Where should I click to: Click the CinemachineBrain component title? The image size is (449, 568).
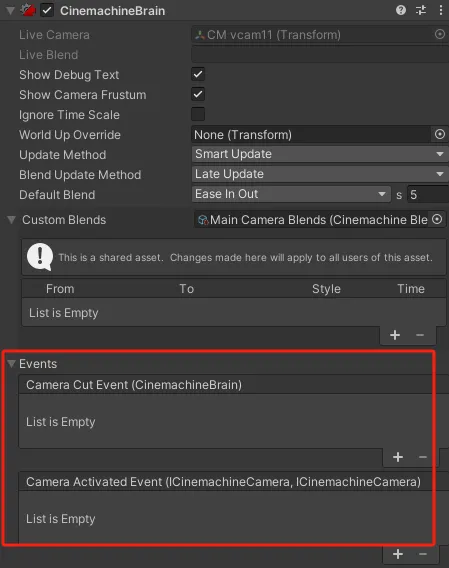point(113,11)
